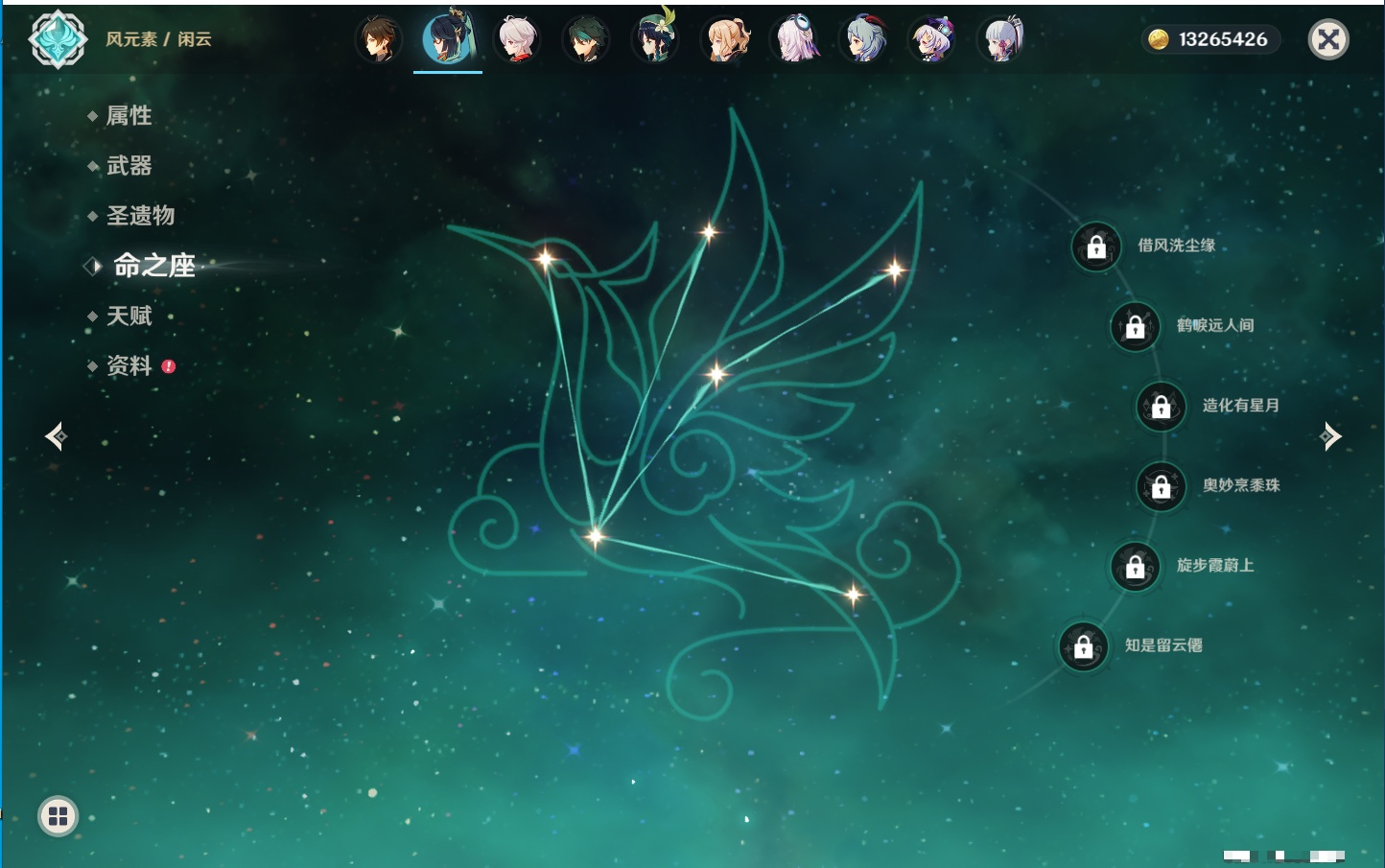The height and width of the screenshot is (868, 1385).
Task: Open constellation label 借风洗尘缘
Action: [x=1177, y=246]
